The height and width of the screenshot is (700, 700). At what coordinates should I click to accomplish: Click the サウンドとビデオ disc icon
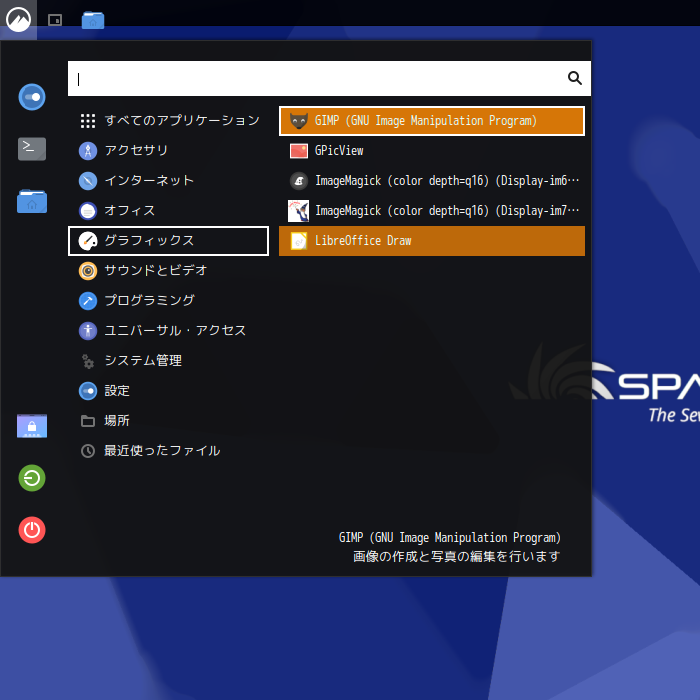(x=88, y=271)
